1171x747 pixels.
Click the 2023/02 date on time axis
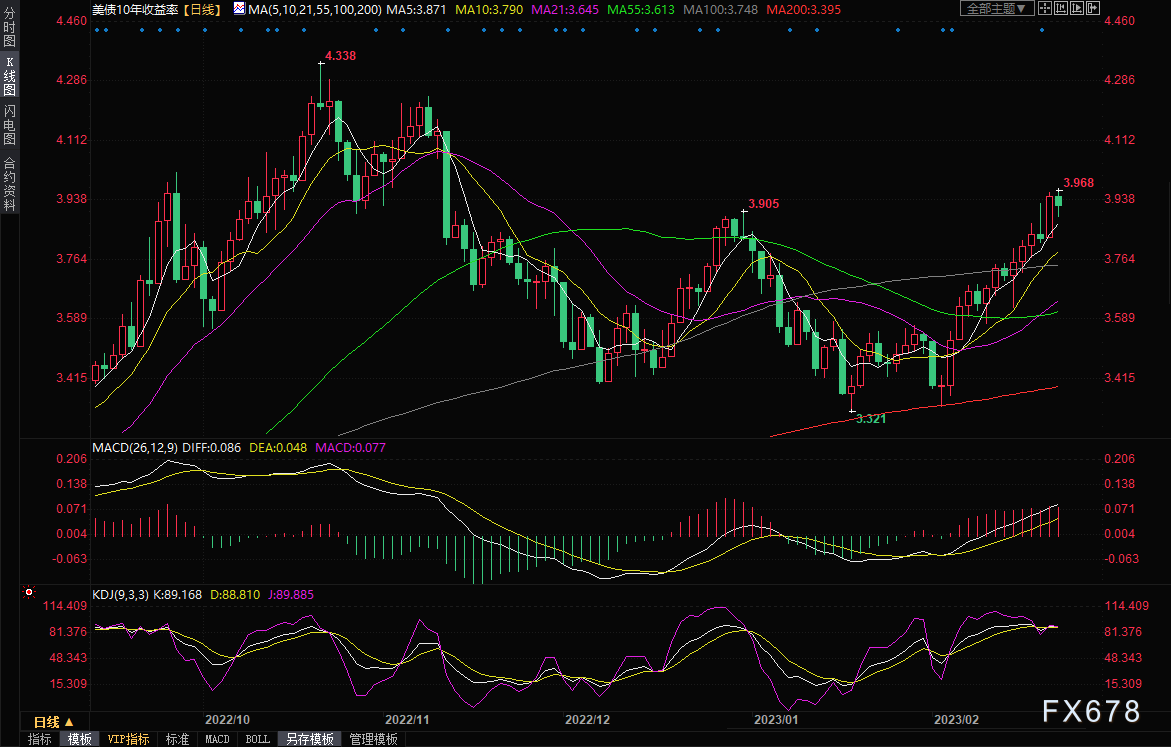pyautogui.click(x=957, y=719)
